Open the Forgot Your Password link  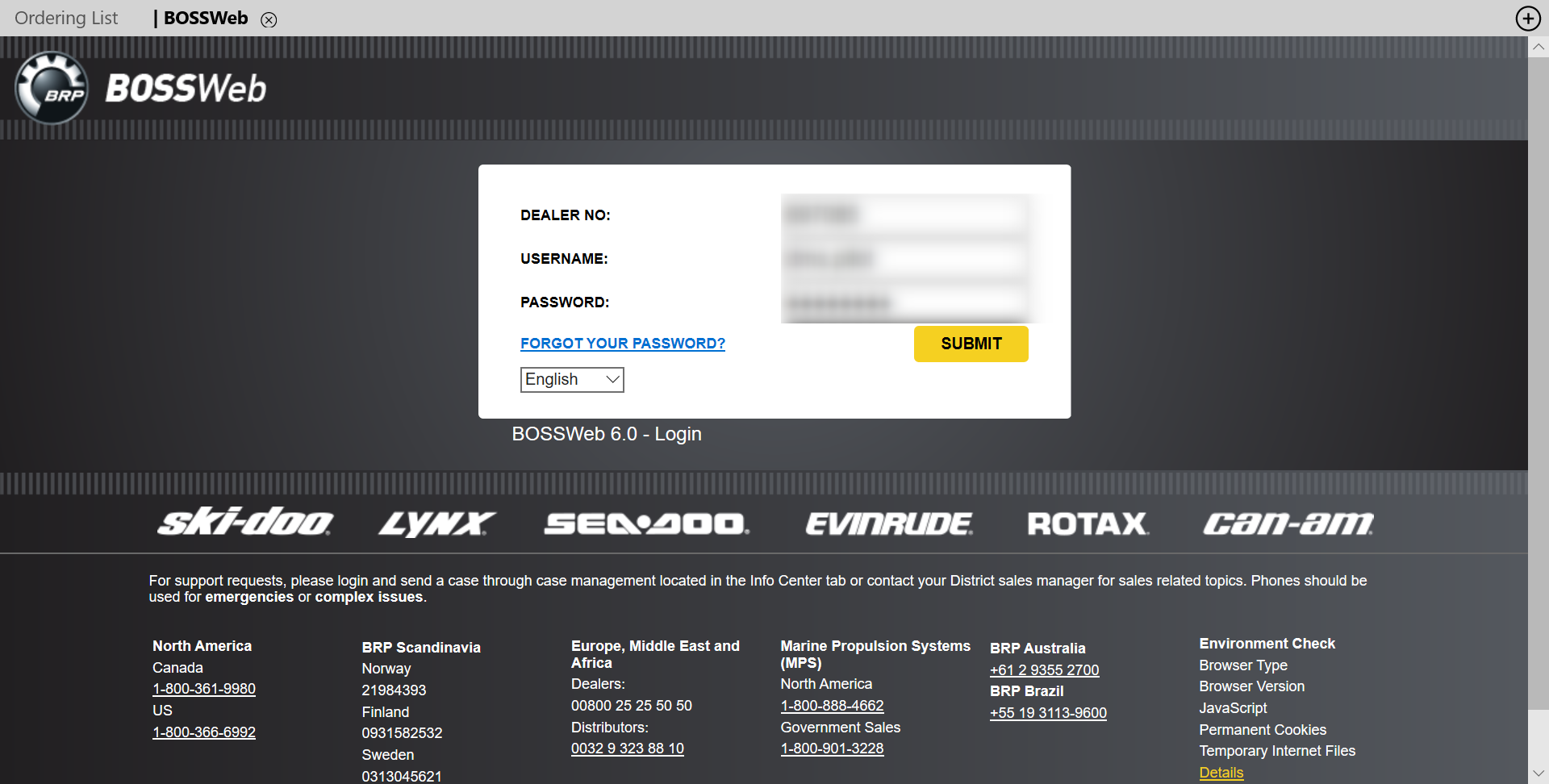(622, 343)
